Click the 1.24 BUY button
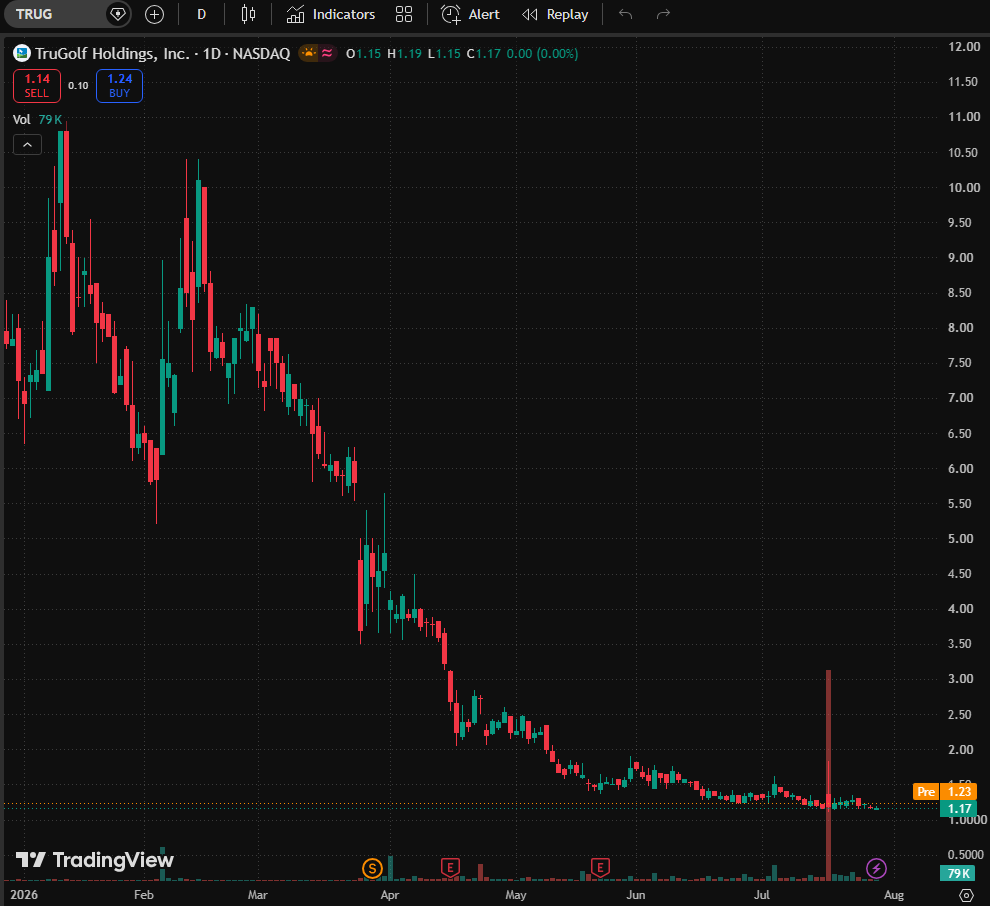This screenshot has height=906, width=990. click(119, 85)
